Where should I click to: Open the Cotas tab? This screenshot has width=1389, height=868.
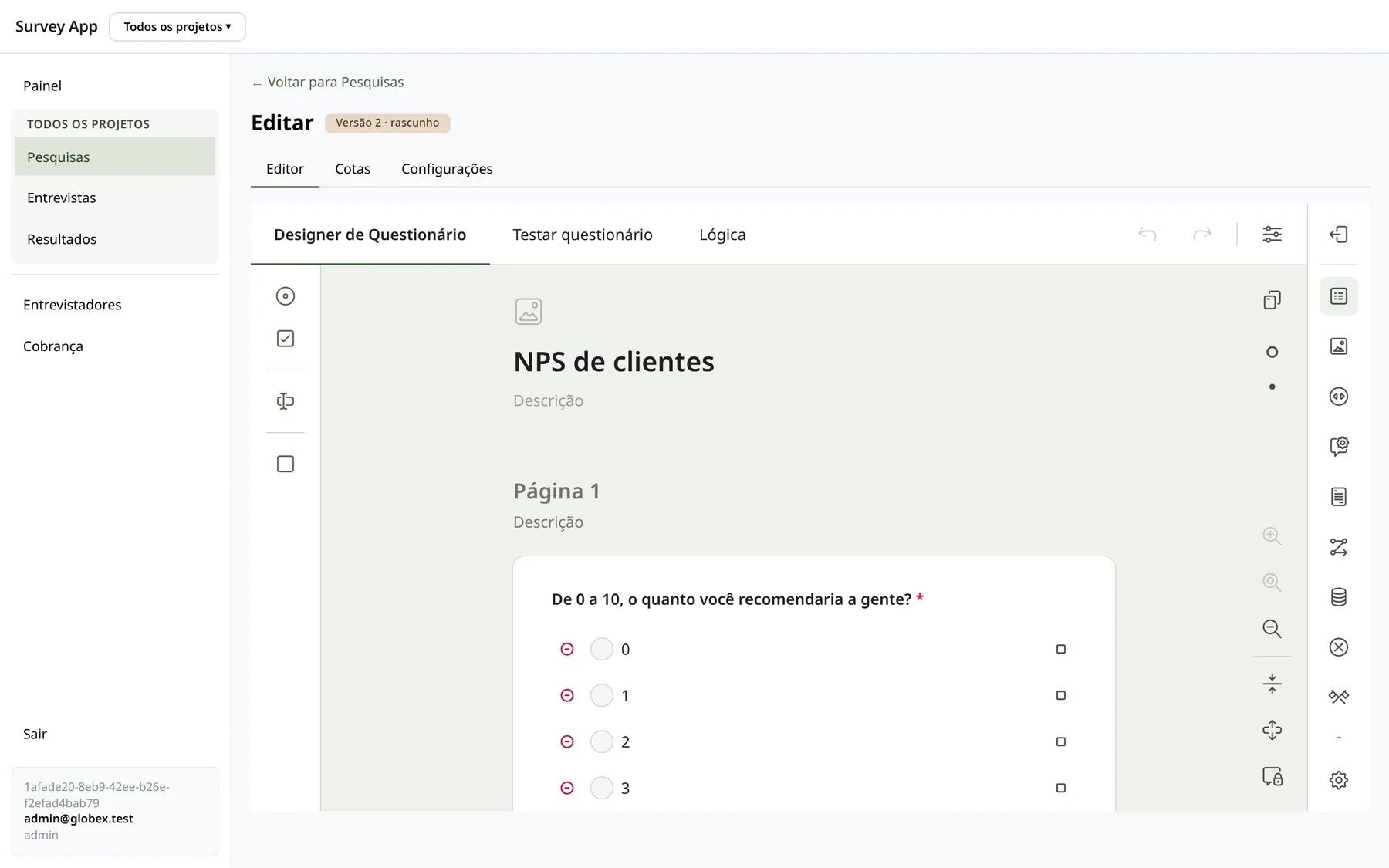353,168
